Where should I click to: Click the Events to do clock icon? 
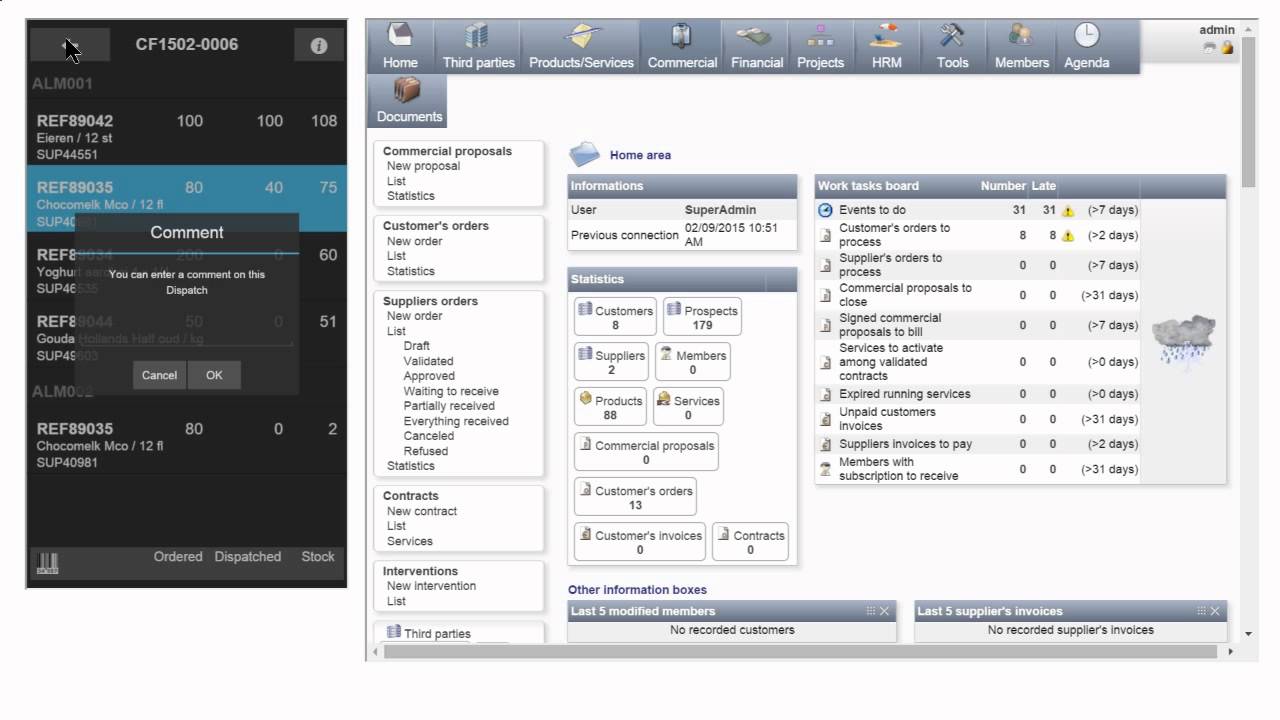click(825, 210)
